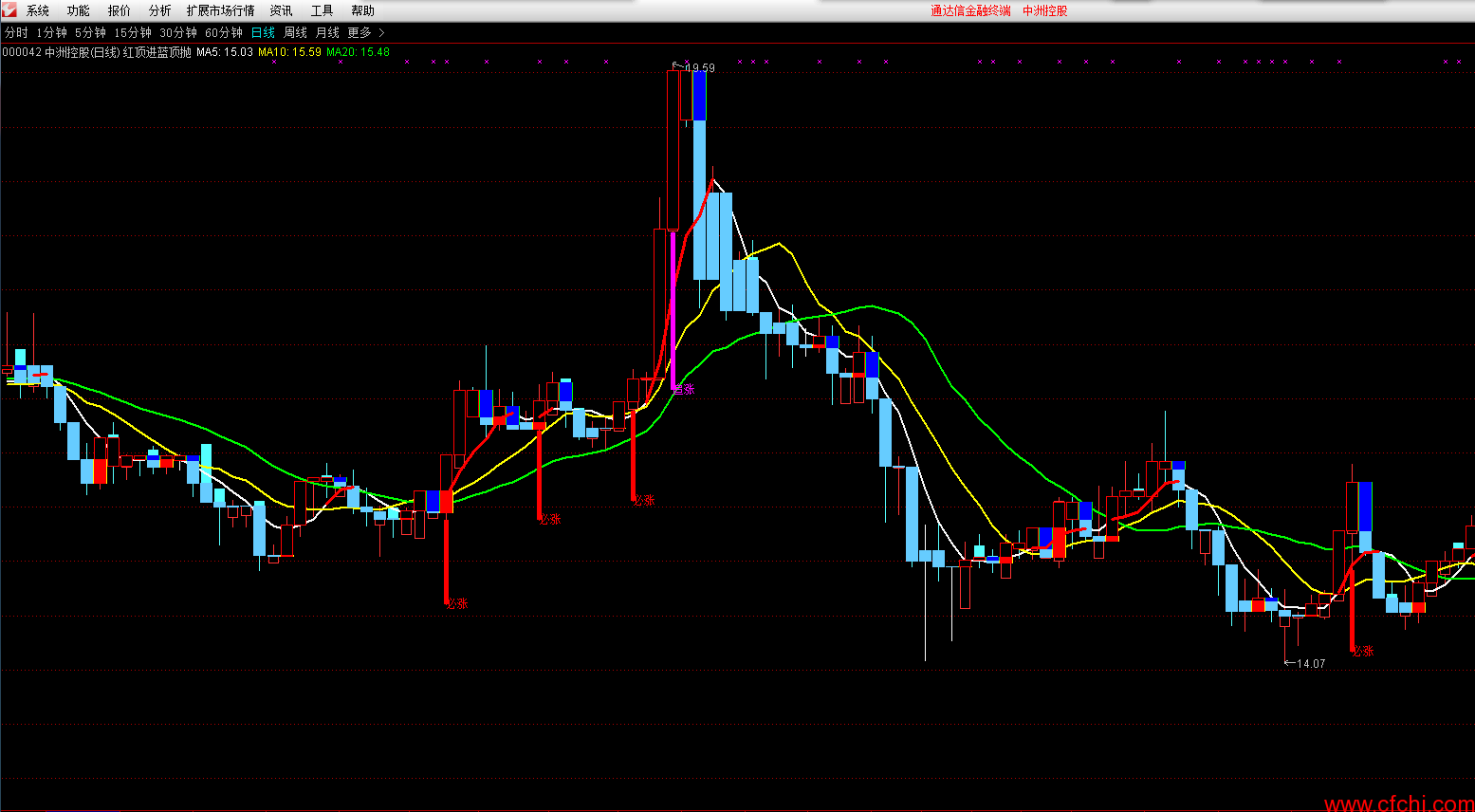The width and height of the screenshot is (1475, 812).
Task: Select the 日线 daily chart tab
Action: tap(263, 33)
